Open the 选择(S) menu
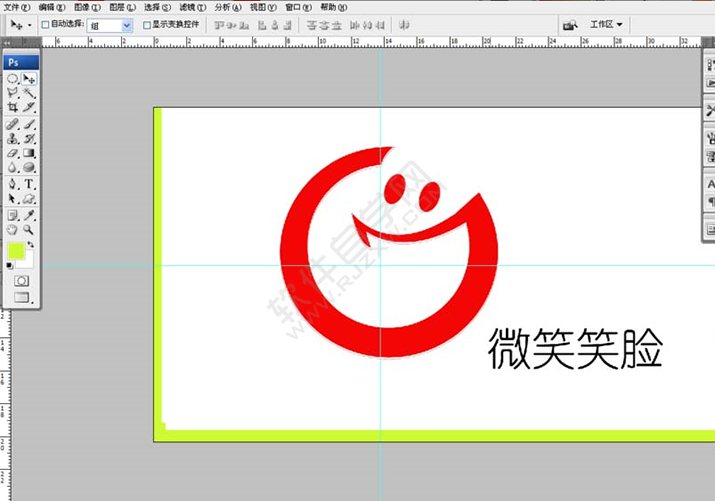The image size is (715, 501). 157,7
